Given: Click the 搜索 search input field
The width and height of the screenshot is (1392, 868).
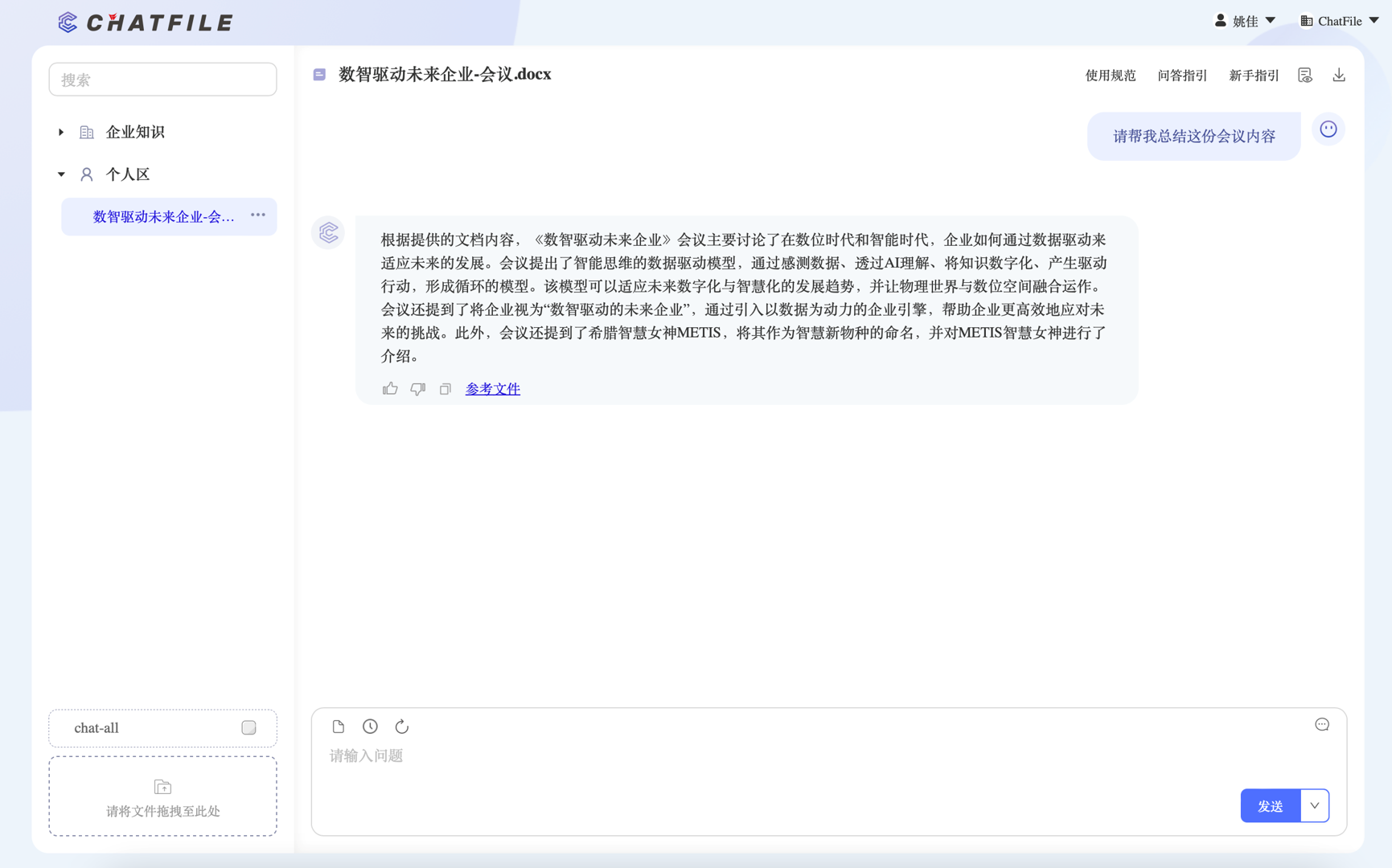Looking at the screenshot, I should point(162,80).
